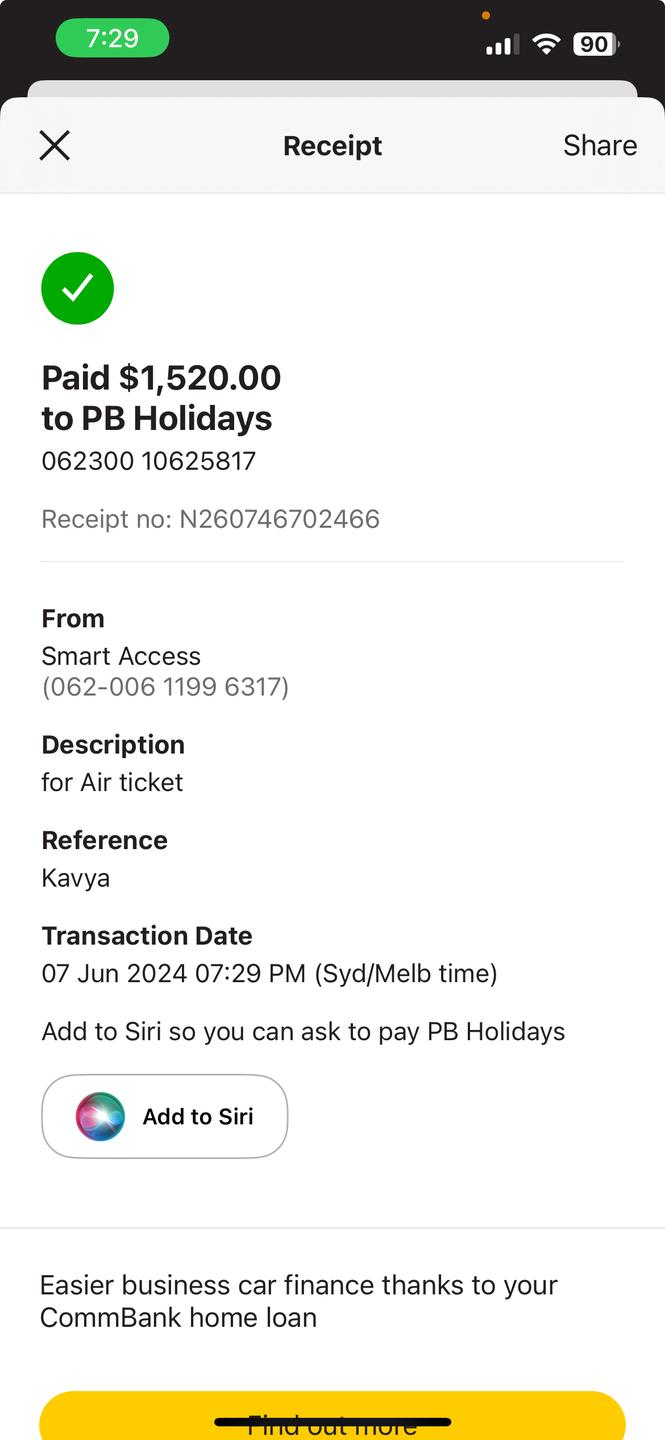Tap the payee account number 062300 10625817

click(149, 461)
